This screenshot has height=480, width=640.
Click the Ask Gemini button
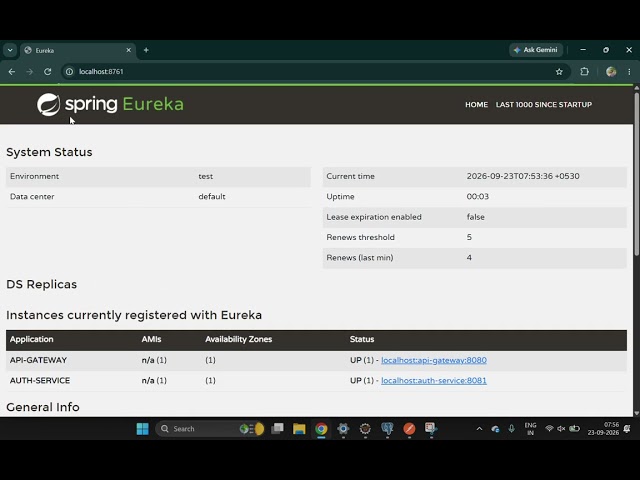[536, 50]
